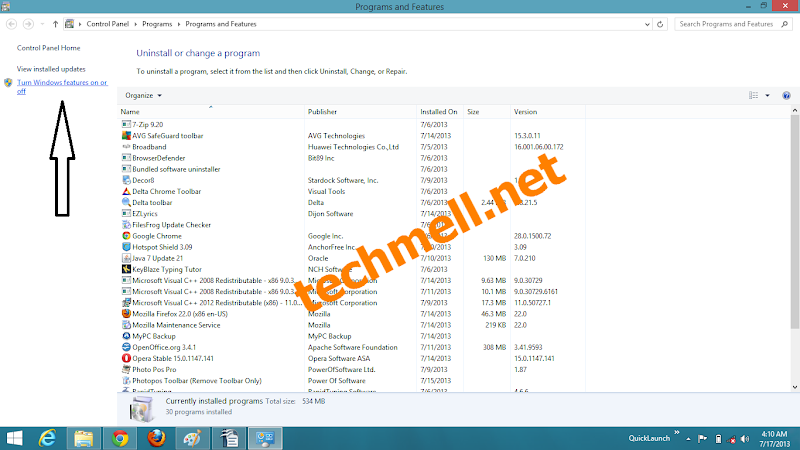Open Firefox from the taskbar
Image resolution: width=800 pixels, height=450 pixels.
(x=157, y=438)
